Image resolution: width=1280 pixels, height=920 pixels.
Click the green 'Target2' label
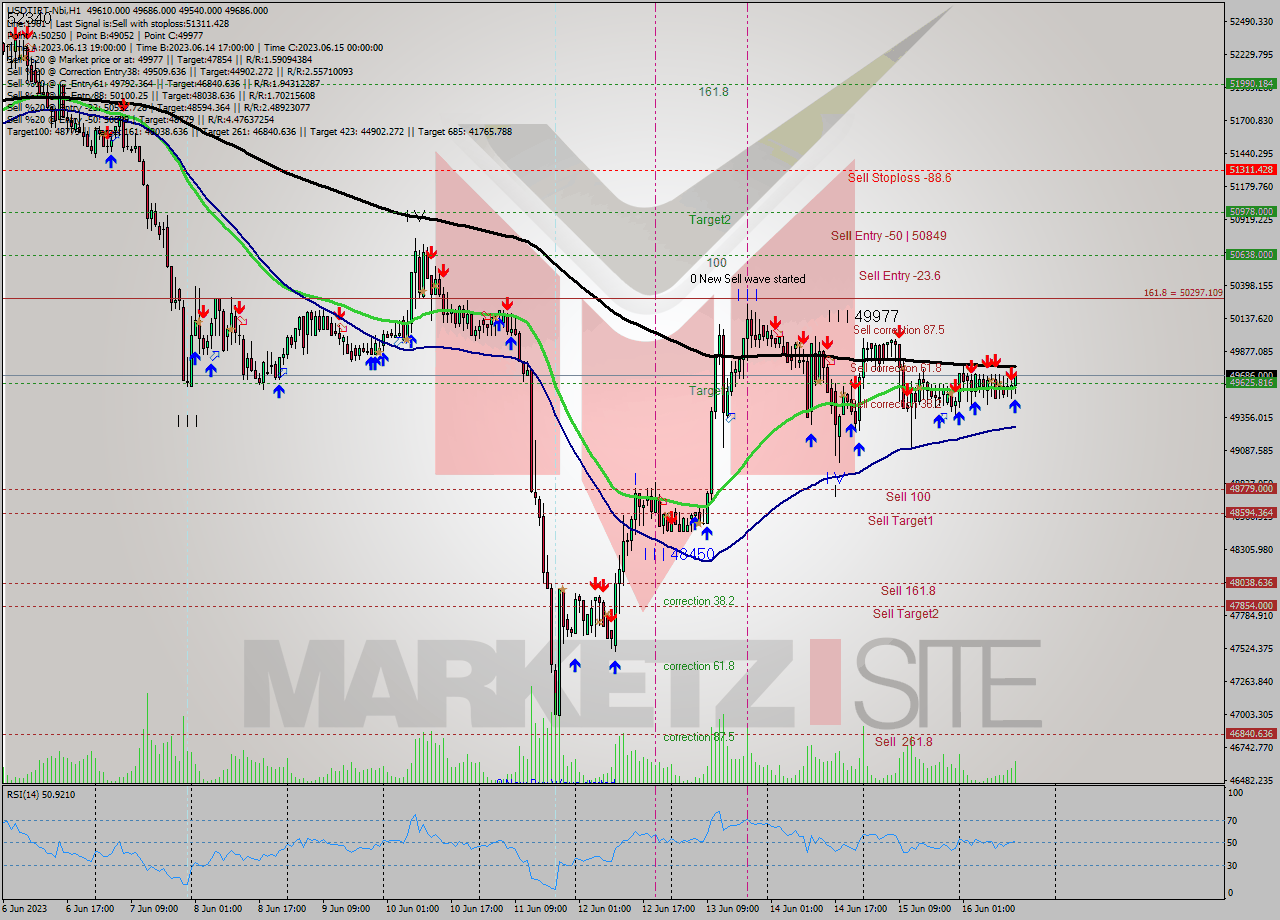[x=710, y=219]
